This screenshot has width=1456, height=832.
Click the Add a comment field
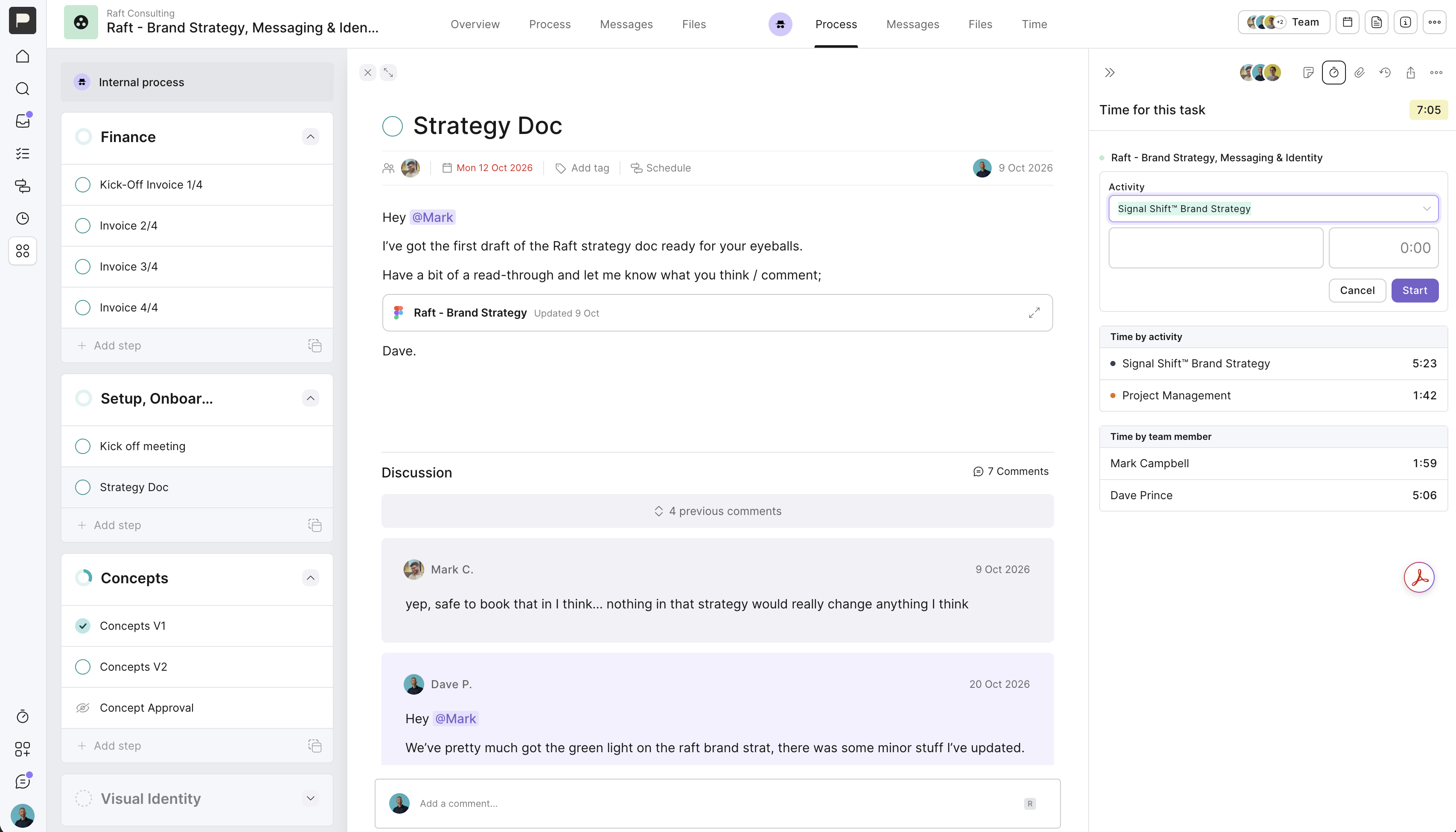click(x=718, y=803)
